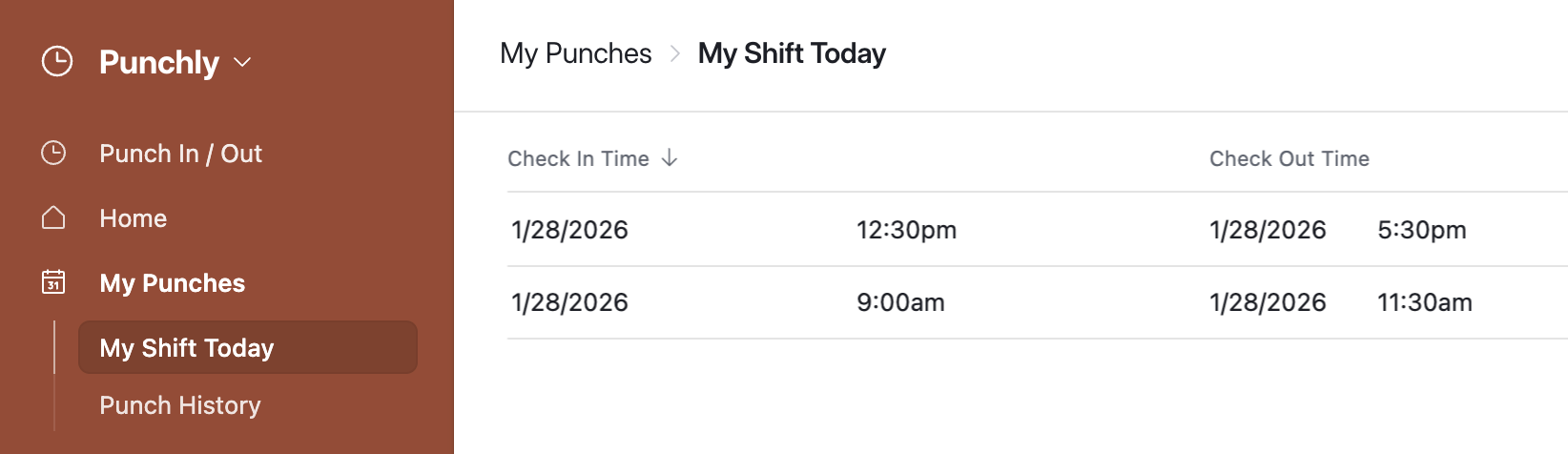Screen dimensions: 1568x454
Task: Collapse the My Punches sidebar section
Action: point(172,283)
